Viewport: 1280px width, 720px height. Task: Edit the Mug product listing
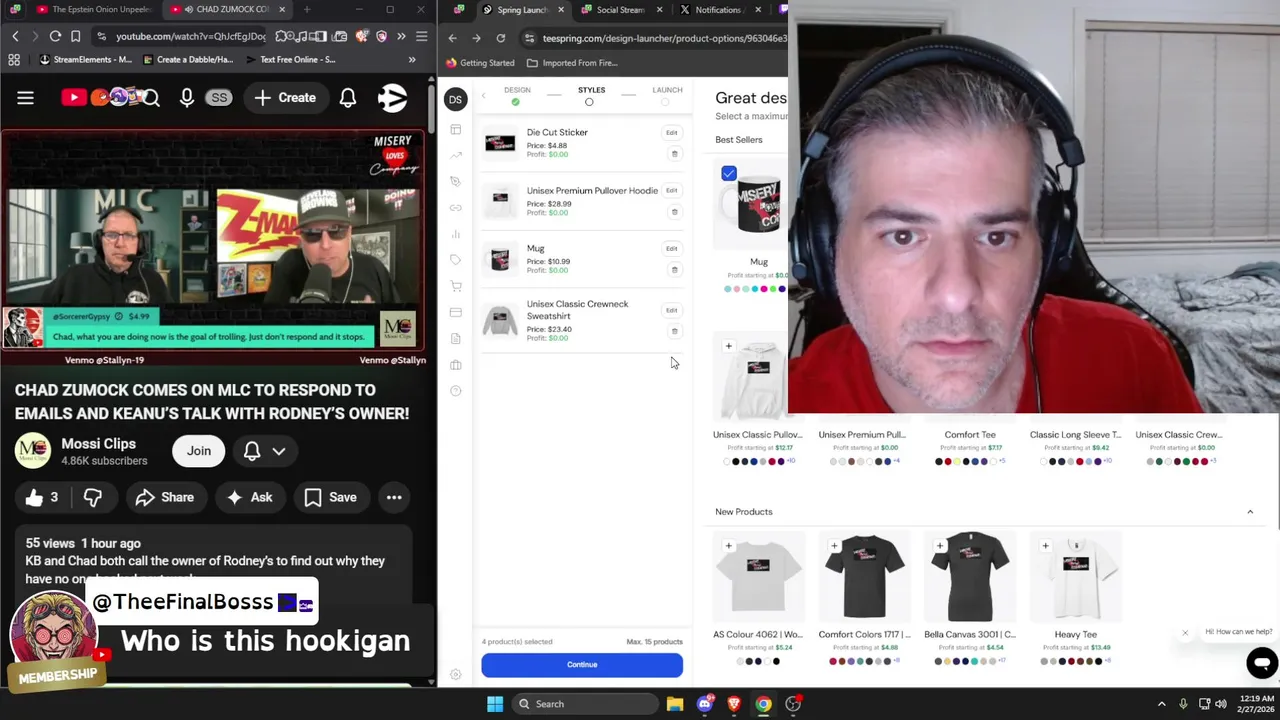[672, 248]
